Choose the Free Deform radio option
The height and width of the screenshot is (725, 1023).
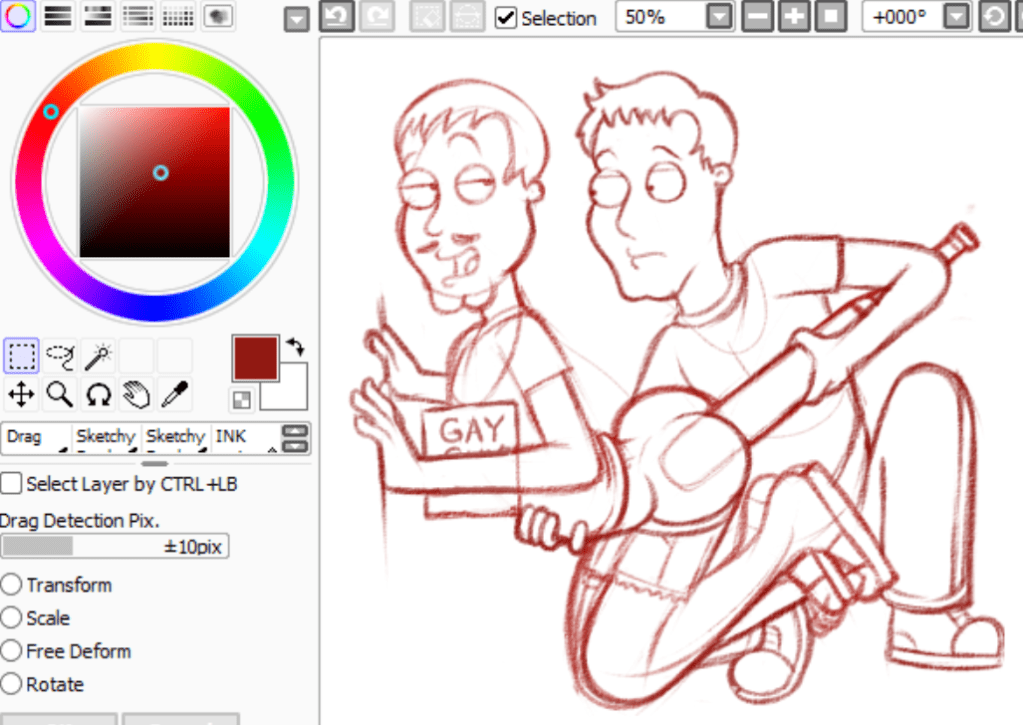coord(11,651)
